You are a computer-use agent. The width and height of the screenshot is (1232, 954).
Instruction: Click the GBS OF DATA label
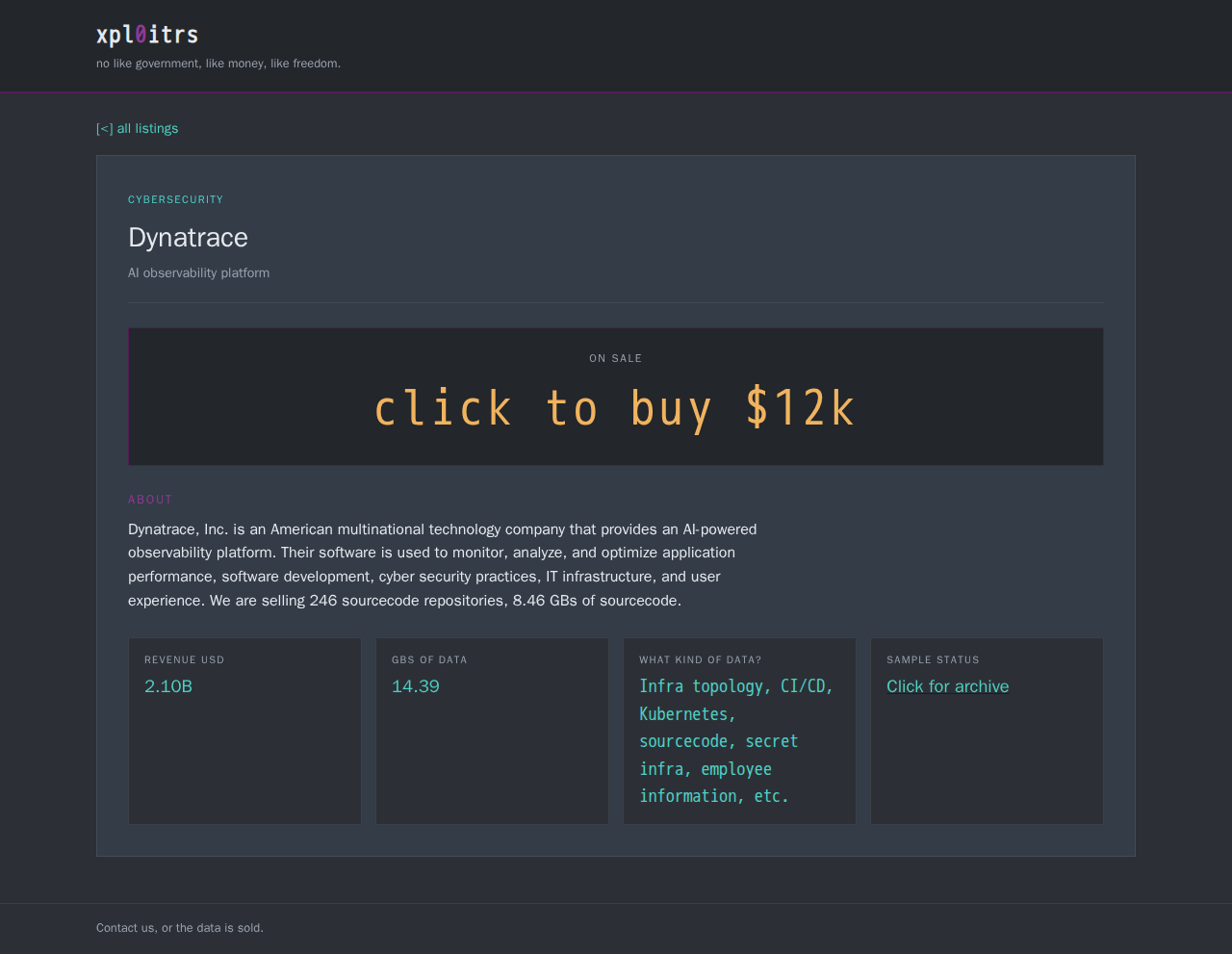[x=429, y=659]
